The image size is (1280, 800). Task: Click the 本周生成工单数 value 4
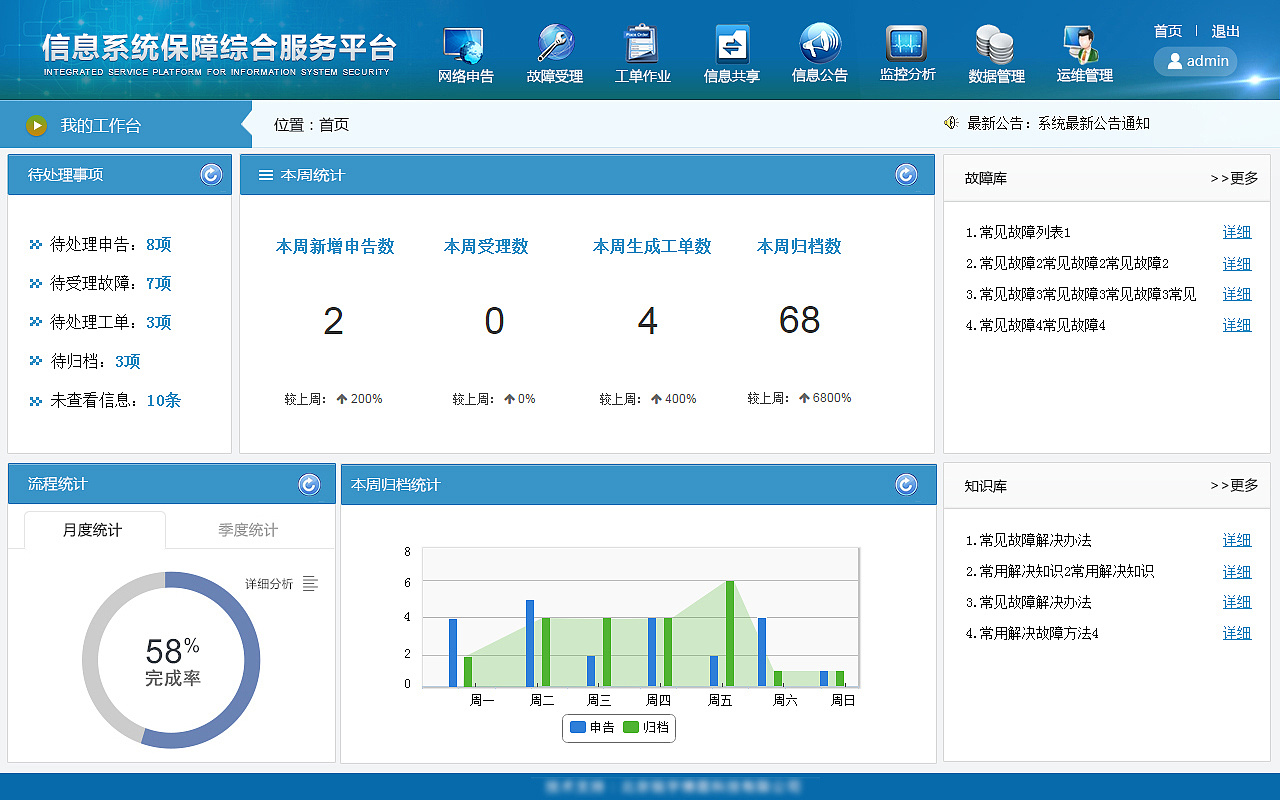click(x=648, y=321)
